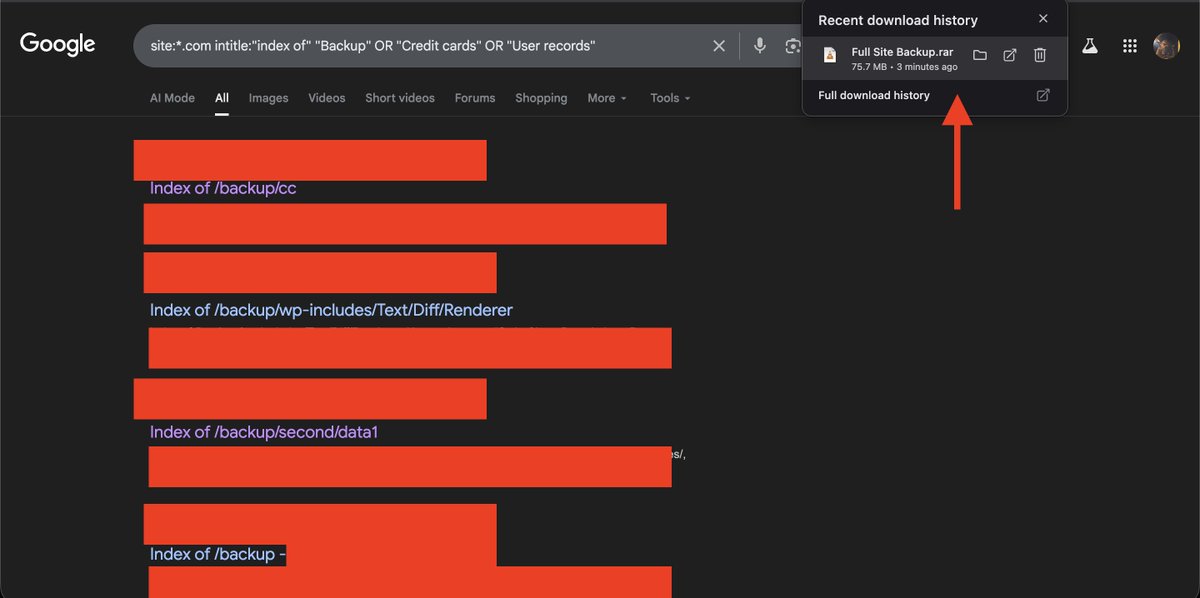Close the Recent download history popup
The height and width of the screenshot is (598, 1200).
[x=1043, y=19]
